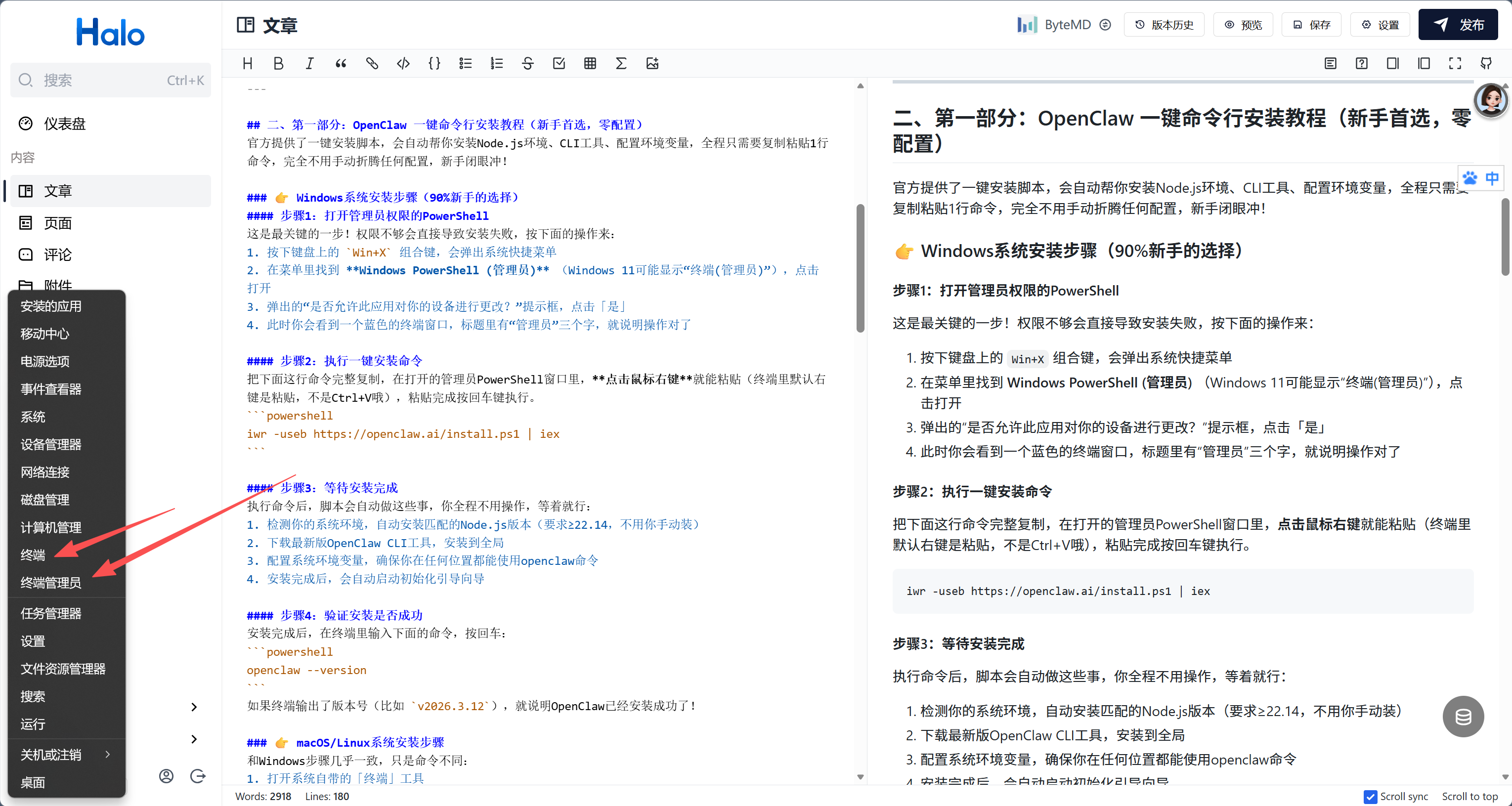Image resolution: width=1512 pixels, height=806 pixels.
Task: Insert an unordered list
Action: tap(466, 63)
